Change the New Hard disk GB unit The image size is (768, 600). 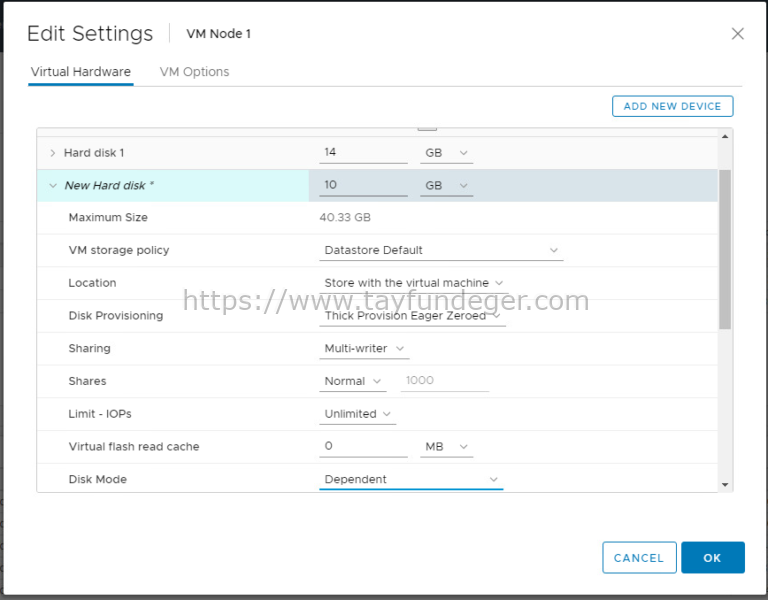coord(446,186)
